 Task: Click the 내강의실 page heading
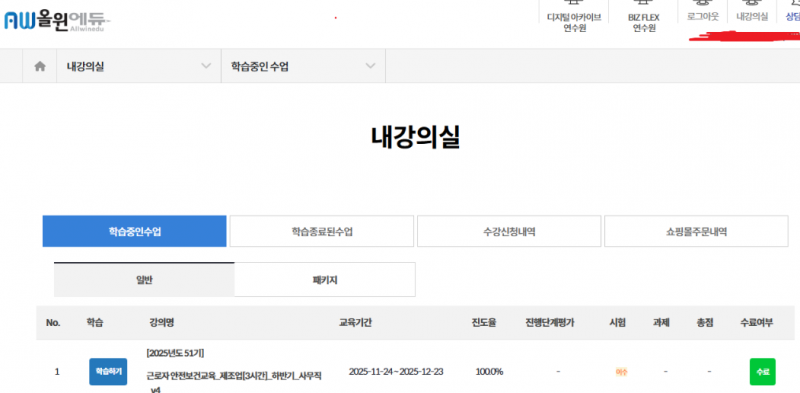(415, 137)
